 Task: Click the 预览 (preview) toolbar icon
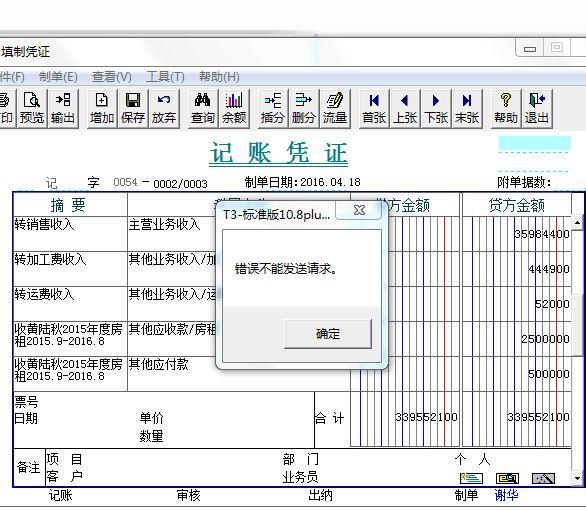(32, 108)
